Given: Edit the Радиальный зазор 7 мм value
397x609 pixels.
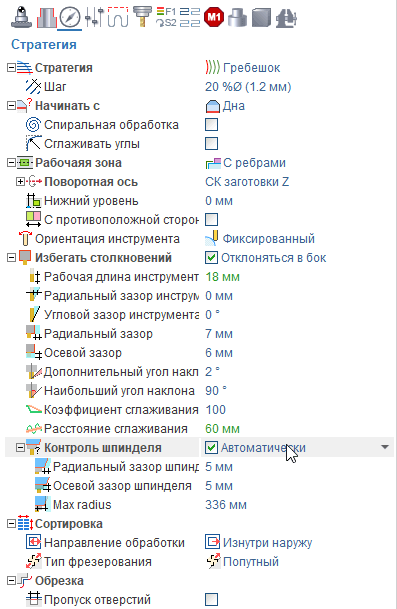Looking at the screenshot, I should tap(219, 334).
